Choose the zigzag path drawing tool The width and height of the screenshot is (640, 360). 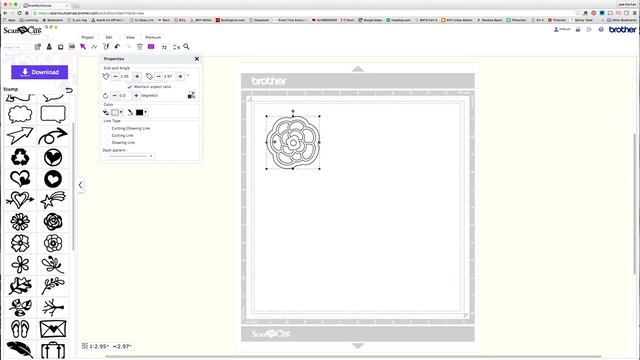coord(94,47)
